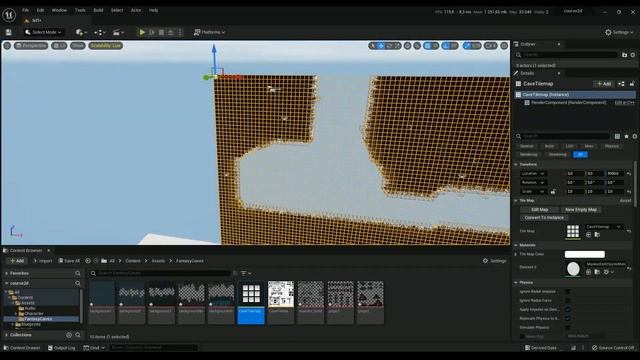Click the Element 0 material sphere thumbnail
The width and height of the screenshot is (640, 360).
click(573, 269)
